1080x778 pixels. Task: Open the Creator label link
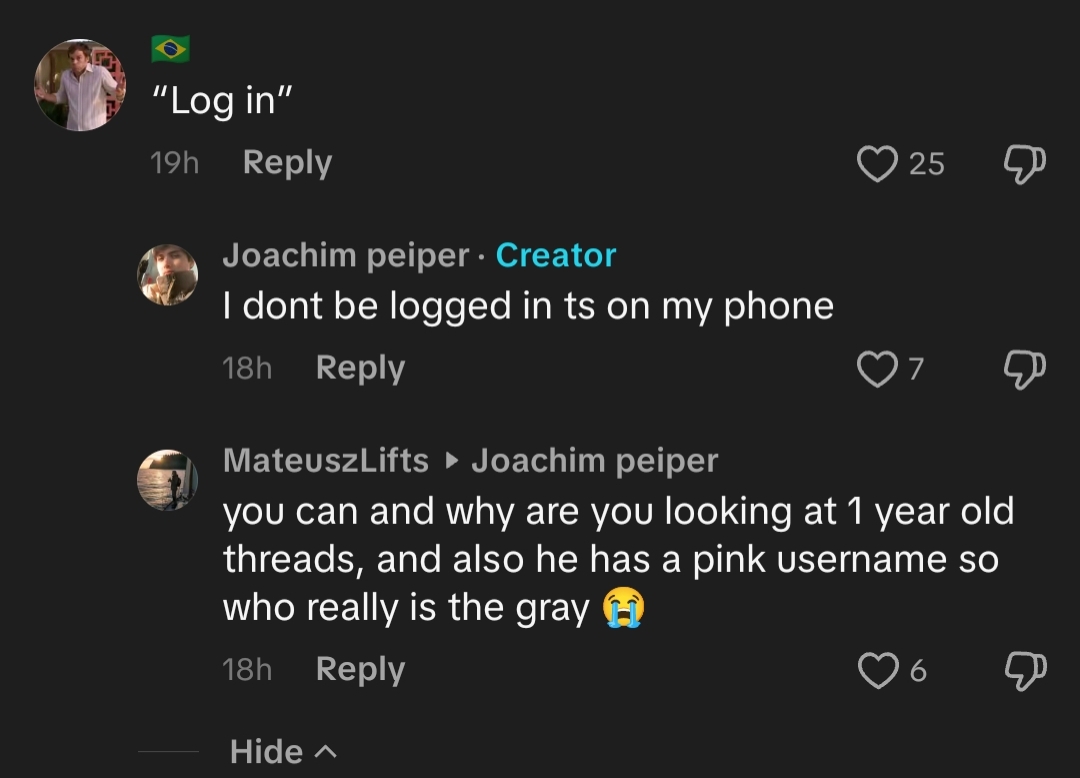click(x=556, y=255)
